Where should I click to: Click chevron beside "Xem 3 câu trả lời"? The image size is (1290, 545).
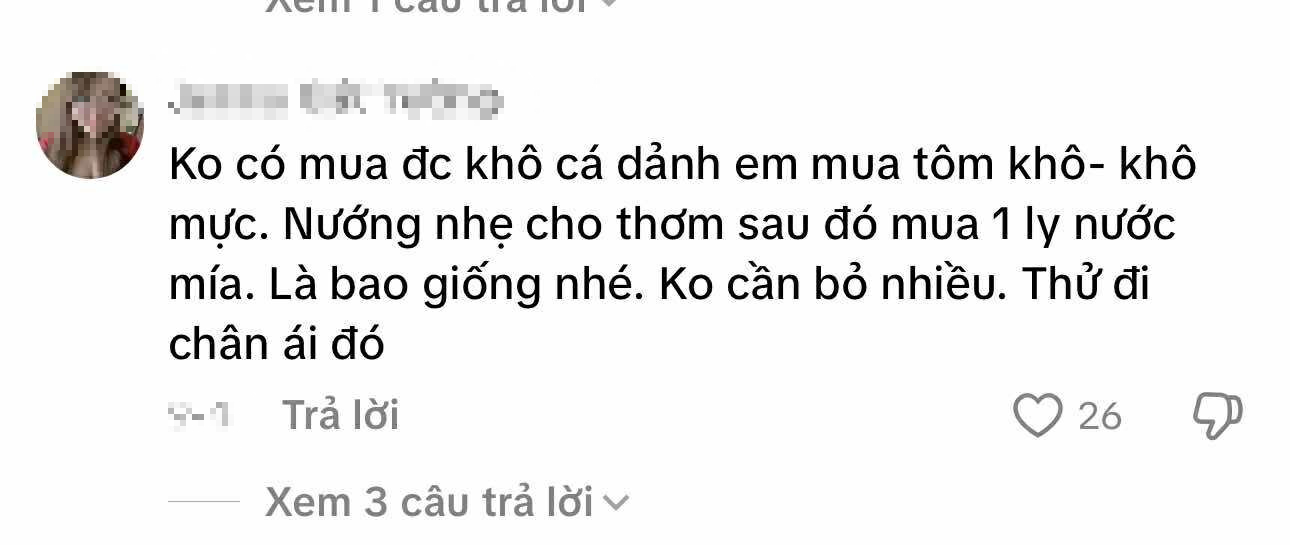(x=617, y=504)
